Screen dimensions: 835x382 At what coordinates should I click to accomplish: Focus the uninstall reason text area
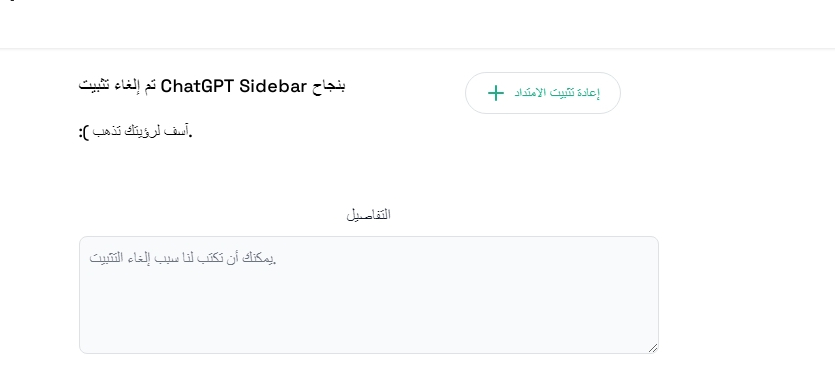tap(369, 295)
